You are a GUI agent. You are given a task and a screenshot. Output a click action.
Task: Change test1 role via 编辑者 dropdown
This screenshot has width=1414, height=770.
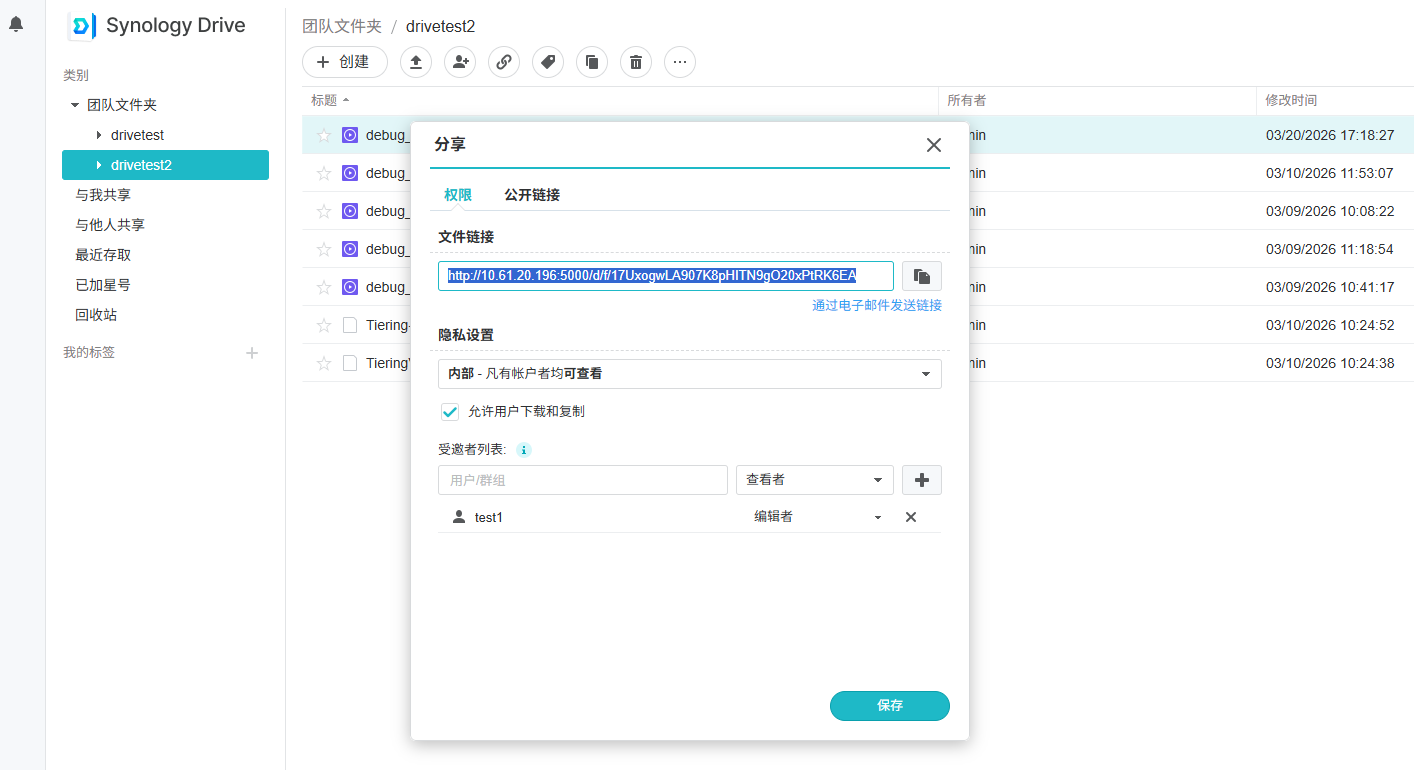click(x=817, y=517)
